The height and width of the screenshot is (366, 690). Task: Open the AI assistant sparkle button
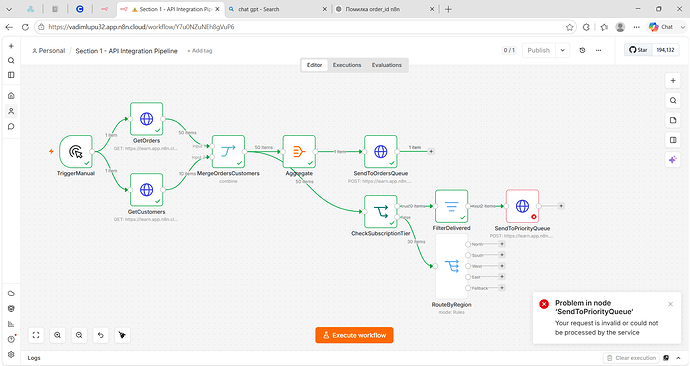(673, 160)
